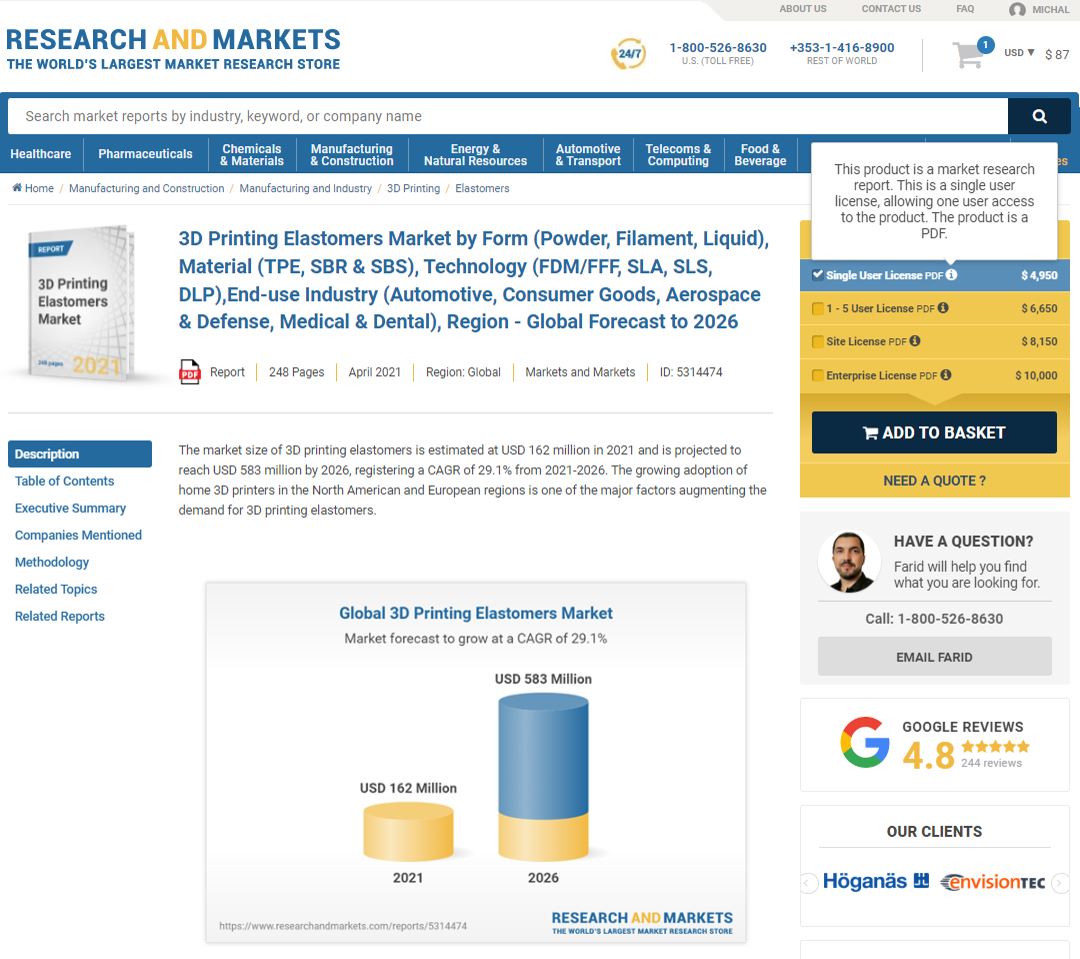Click the market reports search field
The height and width of the screenshot is (959, 1080).
[507, 116]
